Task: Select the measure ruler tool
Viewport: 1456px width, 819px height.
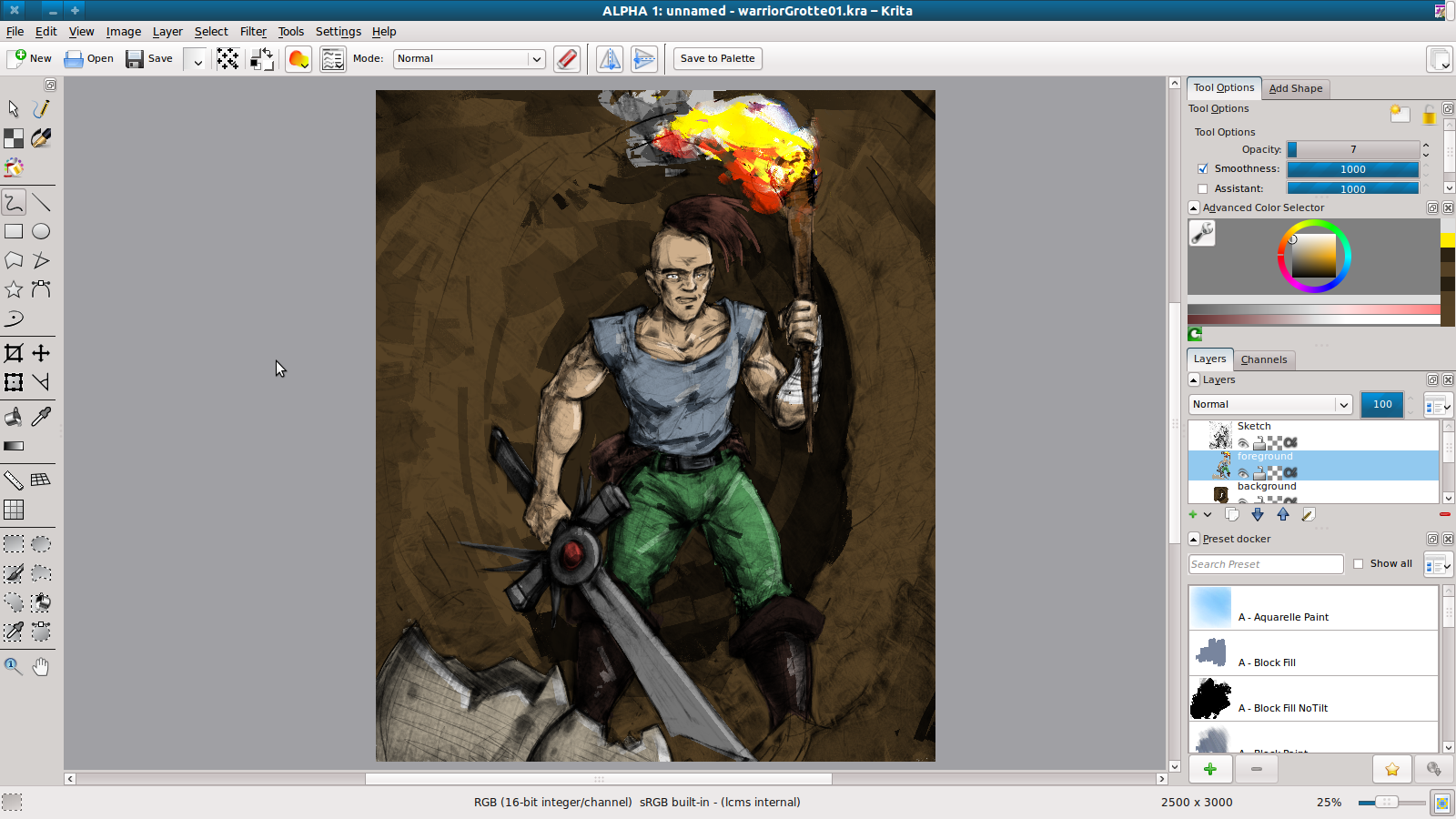Action: point(14,480)
